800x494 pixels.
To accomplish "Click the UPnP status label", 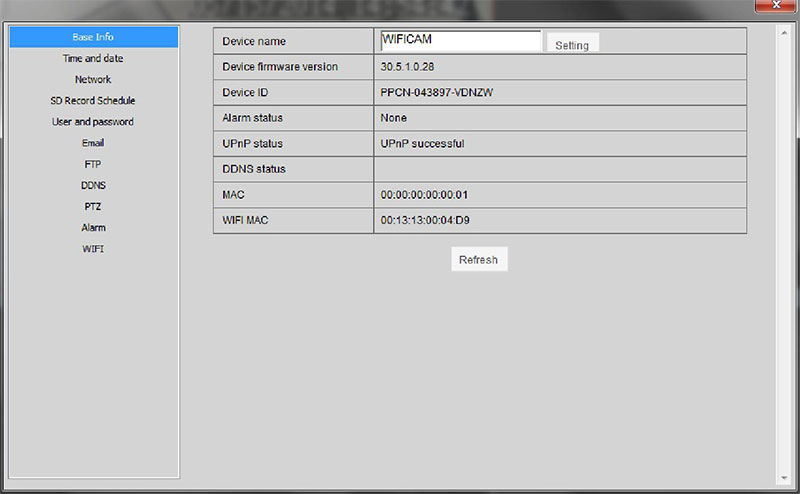I will click(252, 143).
